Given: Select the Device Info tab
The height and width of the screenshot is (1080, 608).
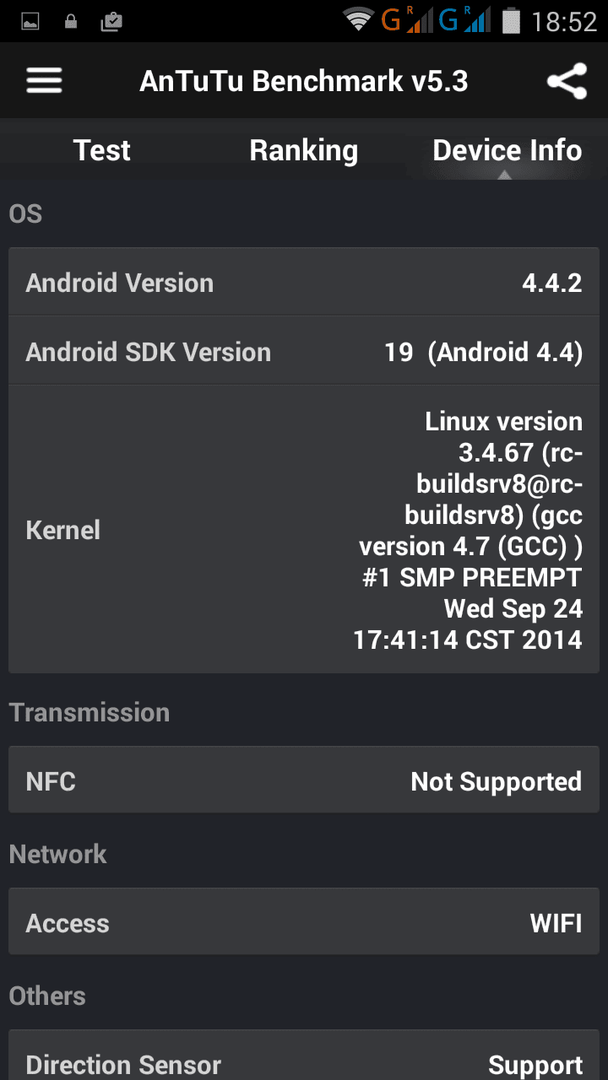Looking at the screenshot, I should 507,150.
